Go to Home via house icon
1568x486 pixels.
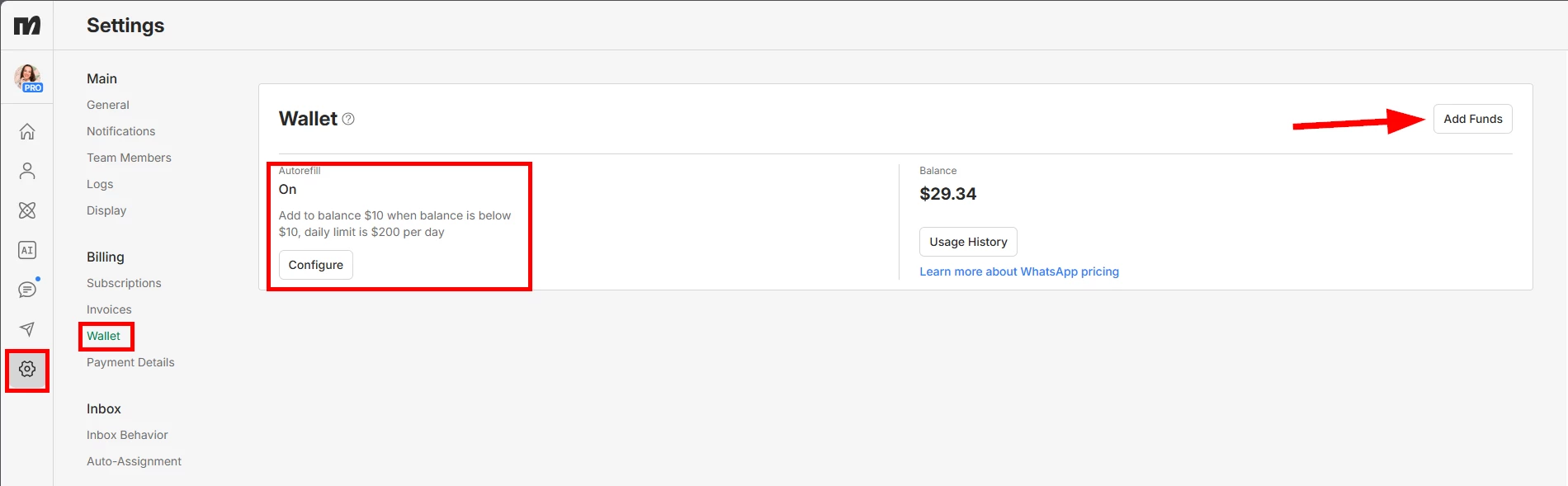coord(27,131)
